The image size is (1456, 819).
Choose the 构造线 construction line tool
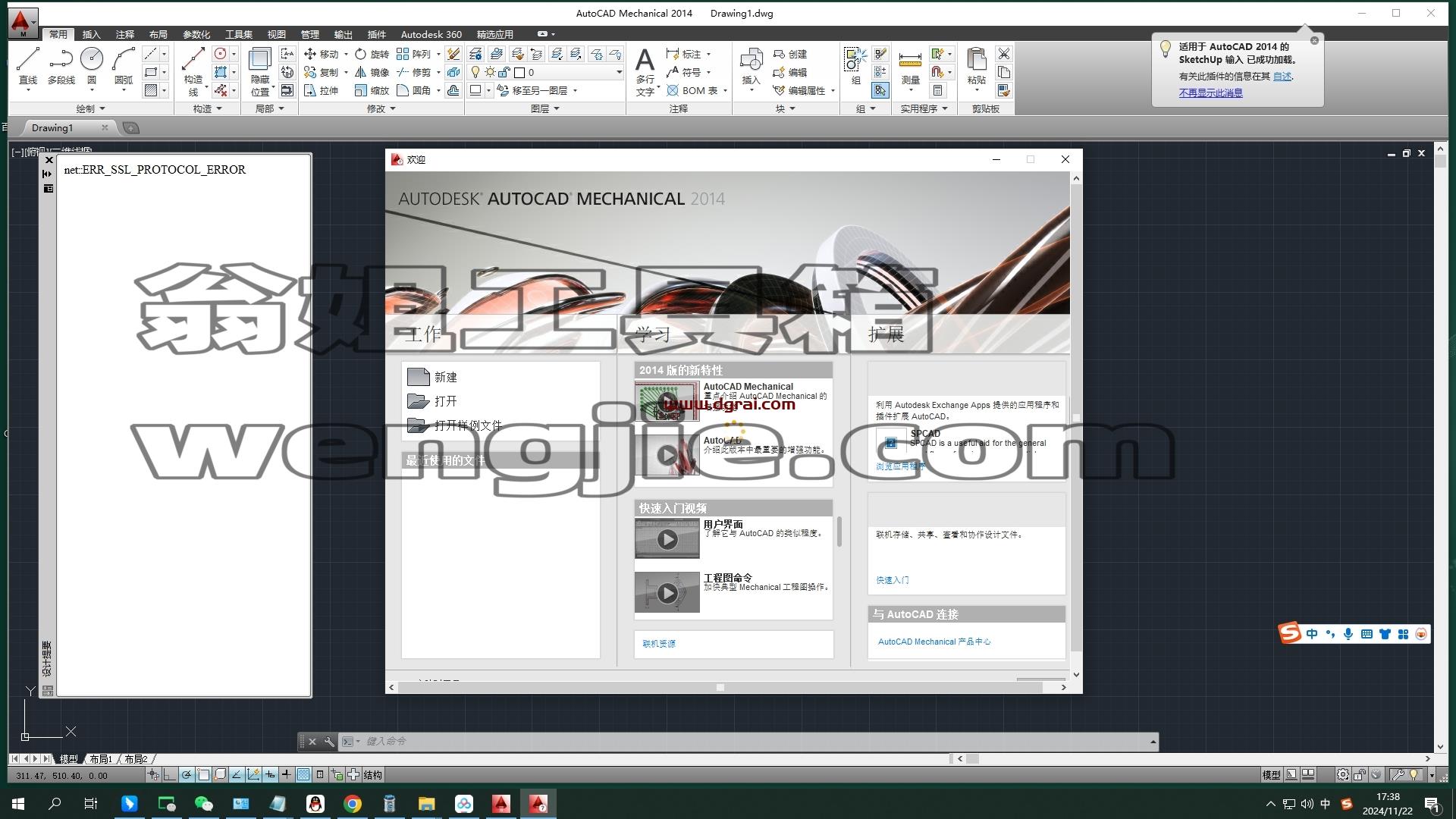(x=193, y=71)
